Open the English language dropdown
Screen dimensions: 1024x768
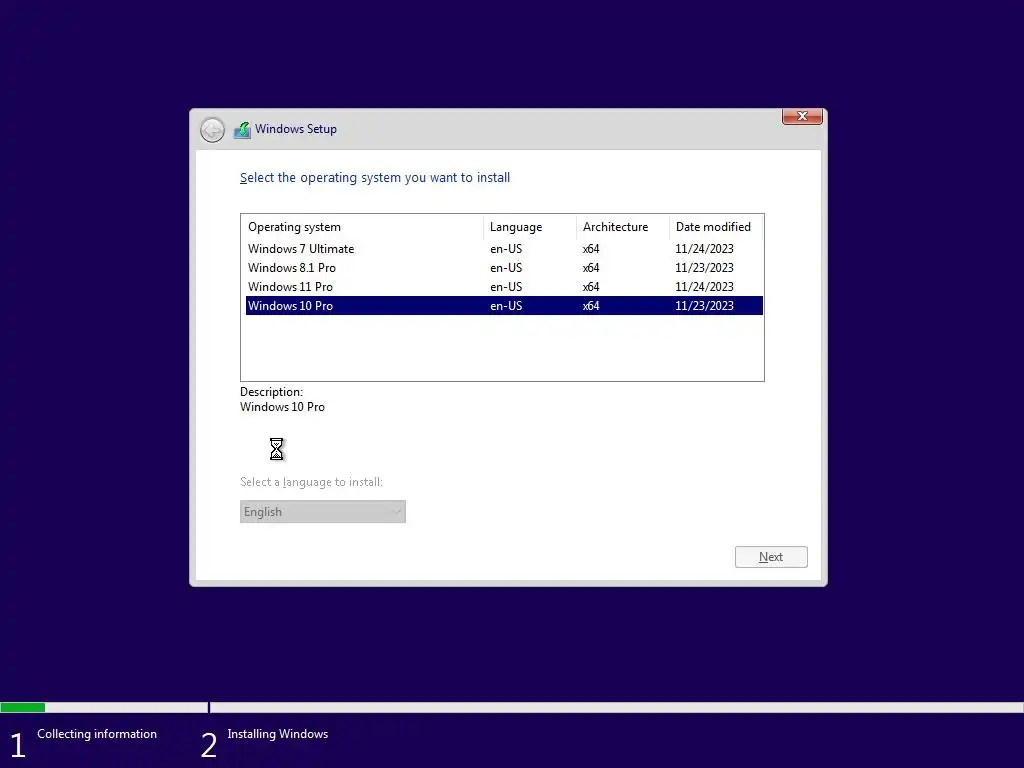323,511
